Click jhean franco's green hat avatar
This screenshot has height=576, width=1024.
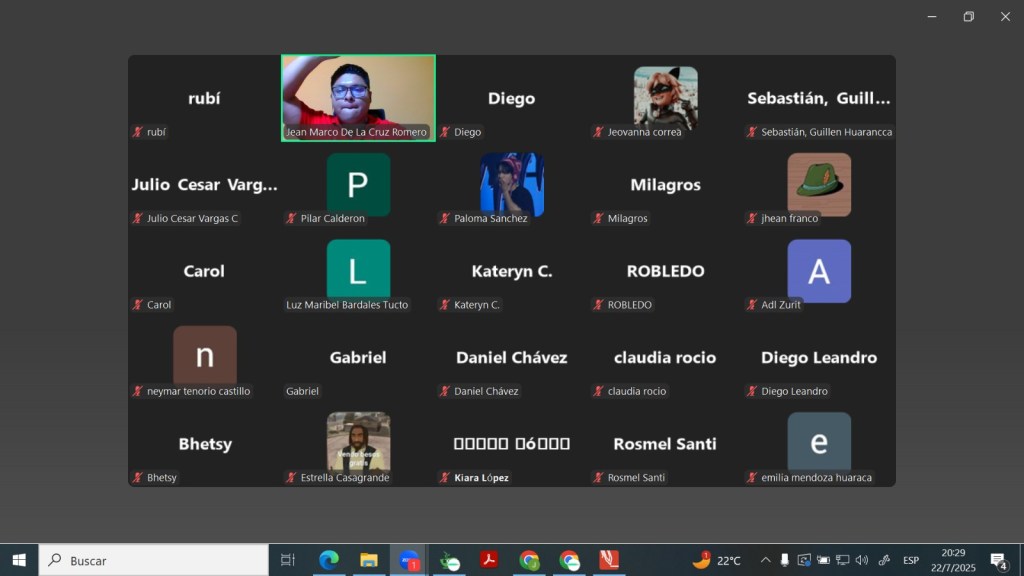819,184
